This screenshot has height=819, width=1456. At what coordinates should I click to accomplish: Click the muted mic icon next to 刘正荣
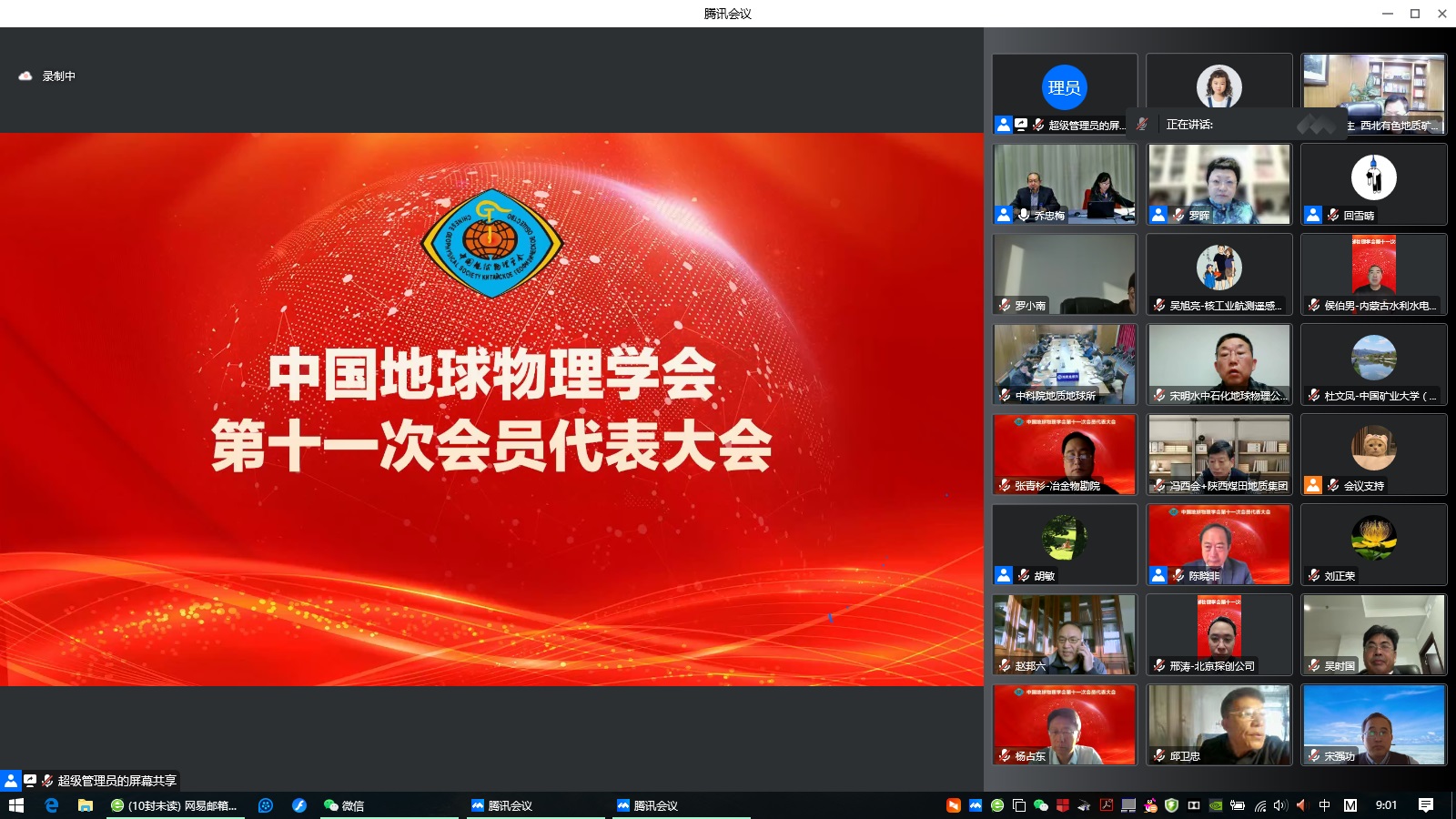pos(1314,575)
